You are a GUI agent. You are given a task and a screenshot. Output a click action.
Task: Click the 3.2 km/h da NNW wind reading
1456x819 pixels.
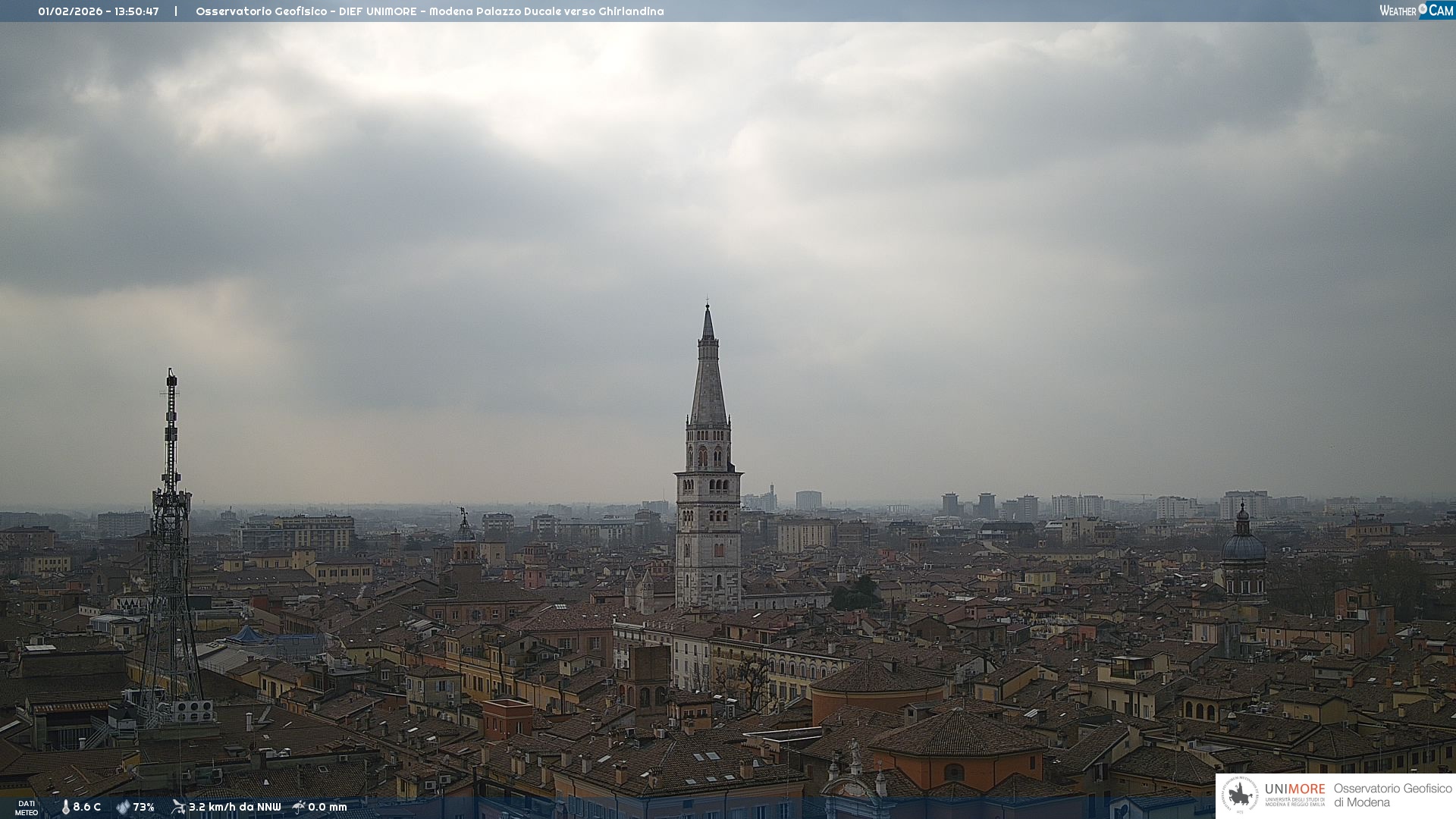click(x=234, y=807)
